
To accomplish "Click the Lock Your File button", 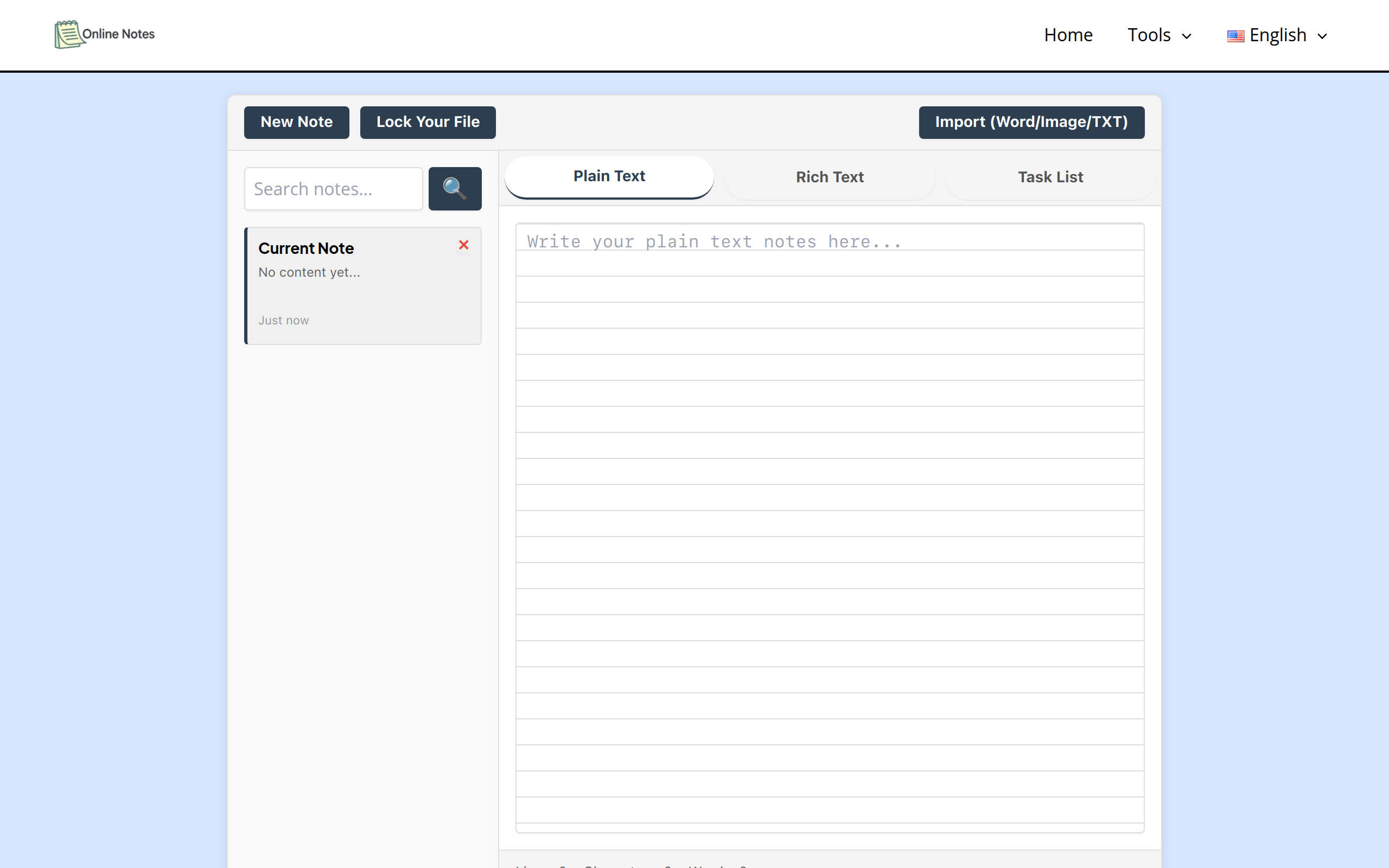I will 428,122.
